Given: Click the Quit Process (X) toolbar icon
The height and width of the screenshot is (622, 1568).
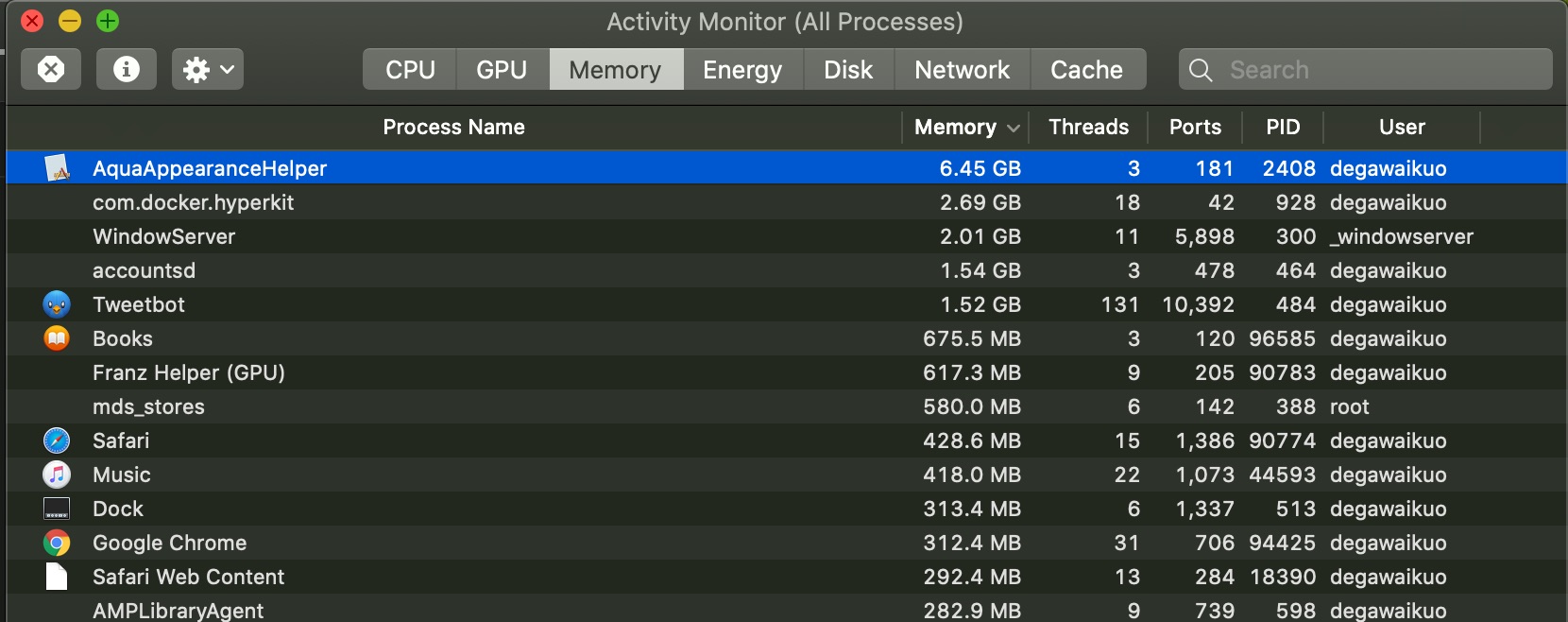Looking at the screenshot, I should point(51,69).
